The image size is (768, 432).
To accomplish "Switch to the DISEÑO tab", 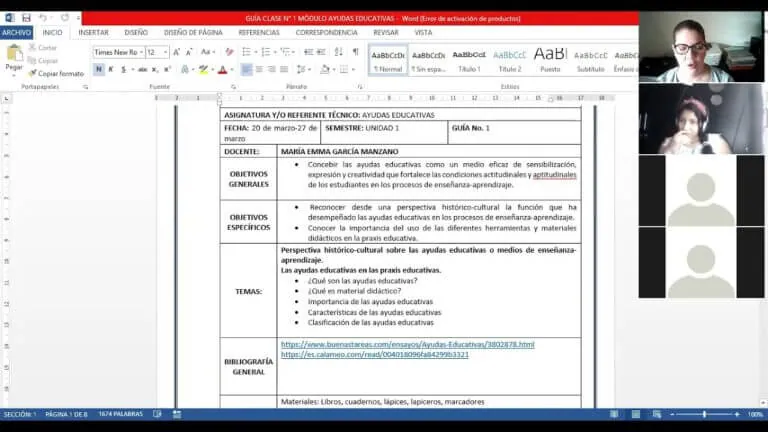I will pyautogui.click(x=136, y=32).
